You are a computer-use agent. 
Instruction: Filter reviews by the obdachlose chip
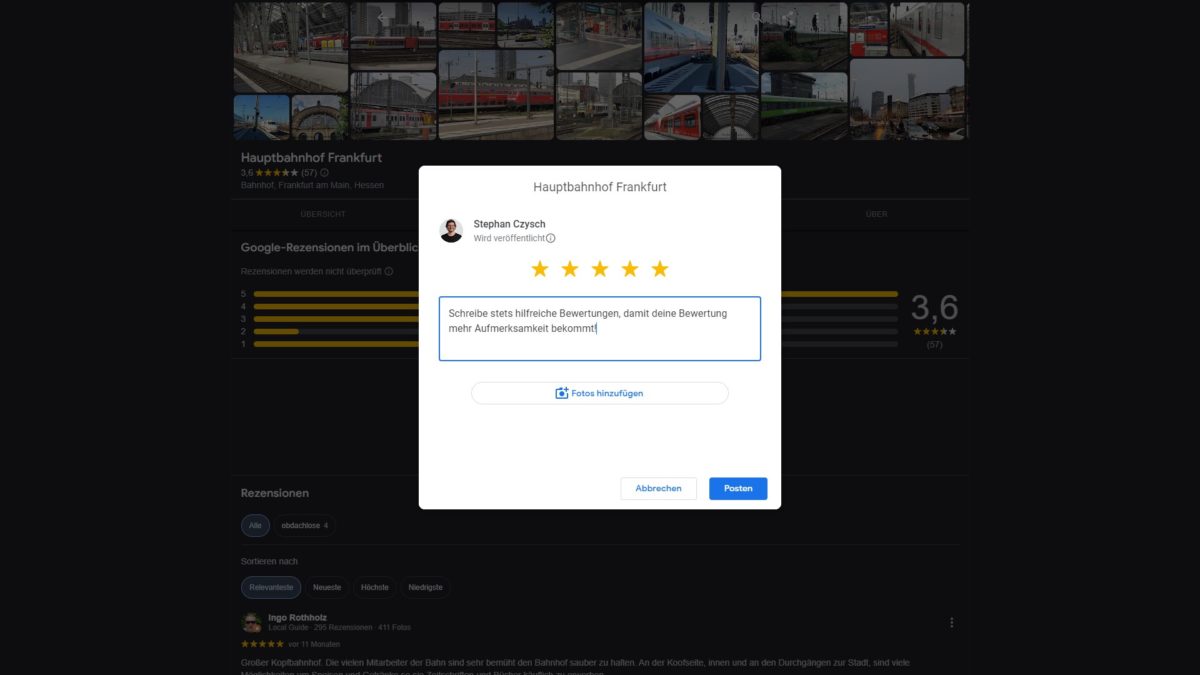coord(305,525)
